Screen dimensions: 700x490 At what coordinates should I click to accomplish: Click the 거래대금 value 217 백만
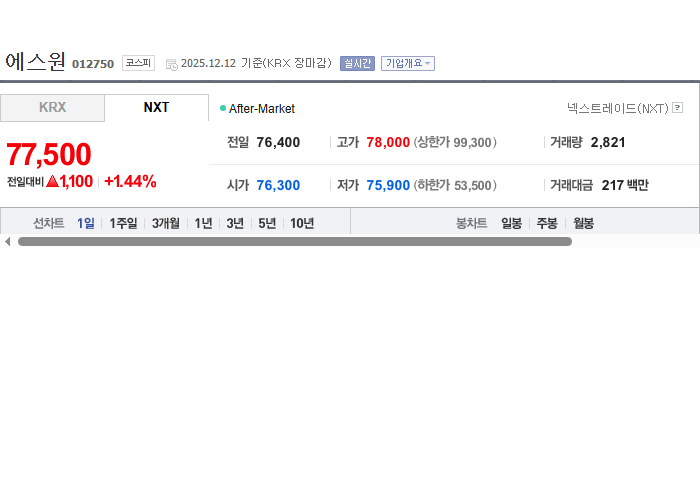625,185
